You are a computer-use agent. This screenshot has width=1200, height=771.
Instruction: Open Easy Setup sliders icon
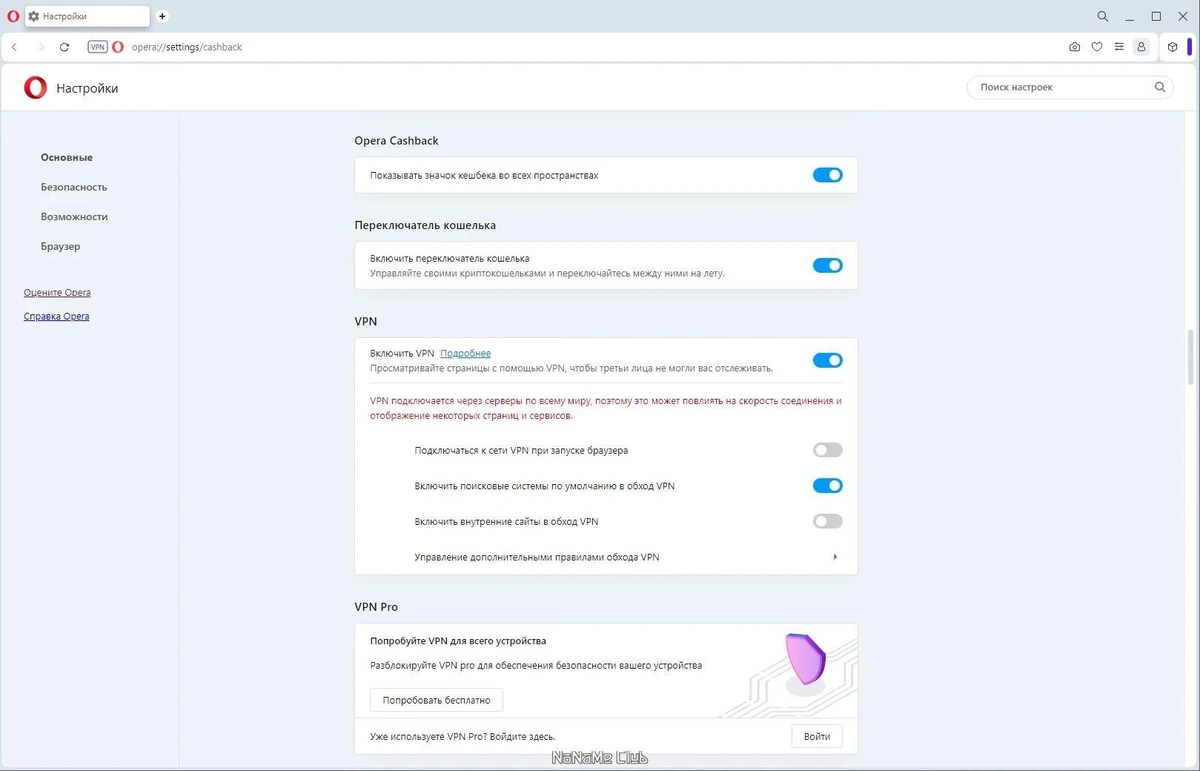pos(1119,47)
